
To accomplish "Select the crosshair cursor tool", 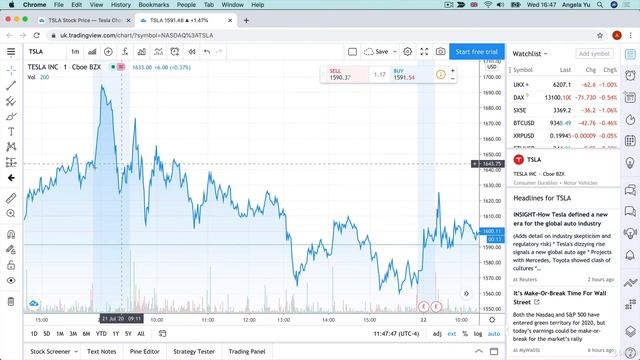I will coord(11,70).
